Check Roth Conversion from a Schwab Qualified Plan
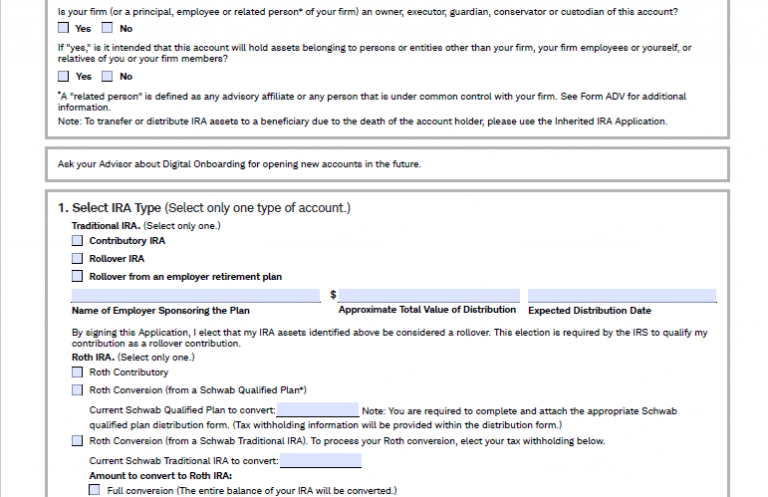 click(x=77, y=390)
